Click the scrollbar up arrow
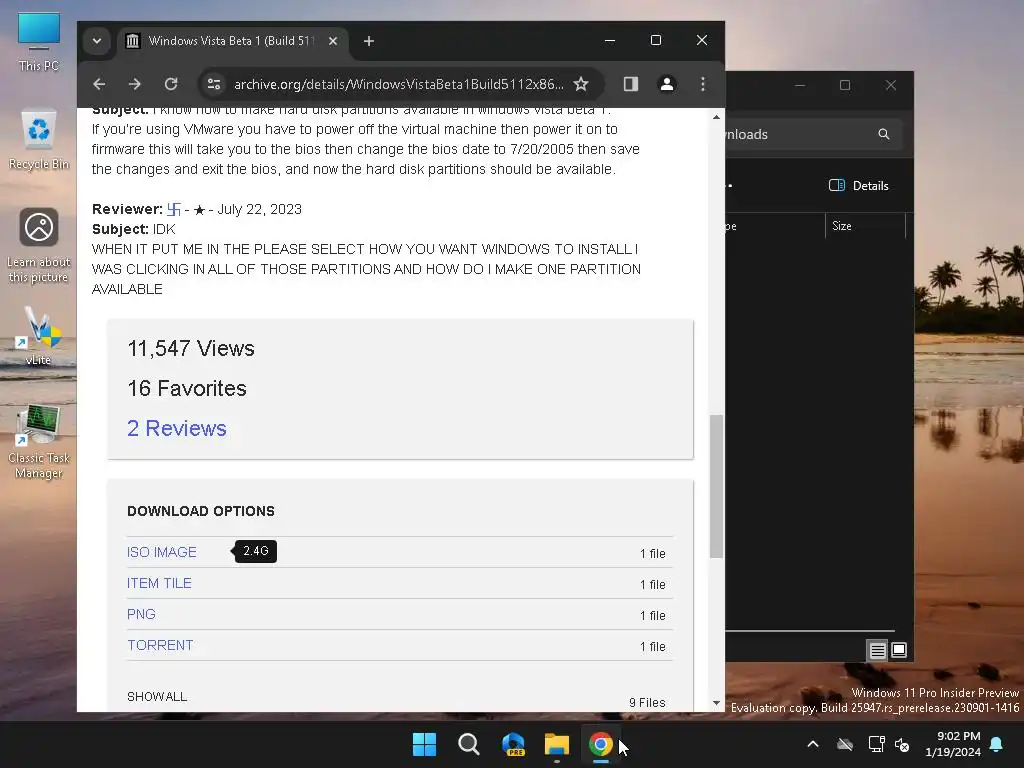This screenshot has height=768, width=1024. pyautogui.click(x=716, y=118)
